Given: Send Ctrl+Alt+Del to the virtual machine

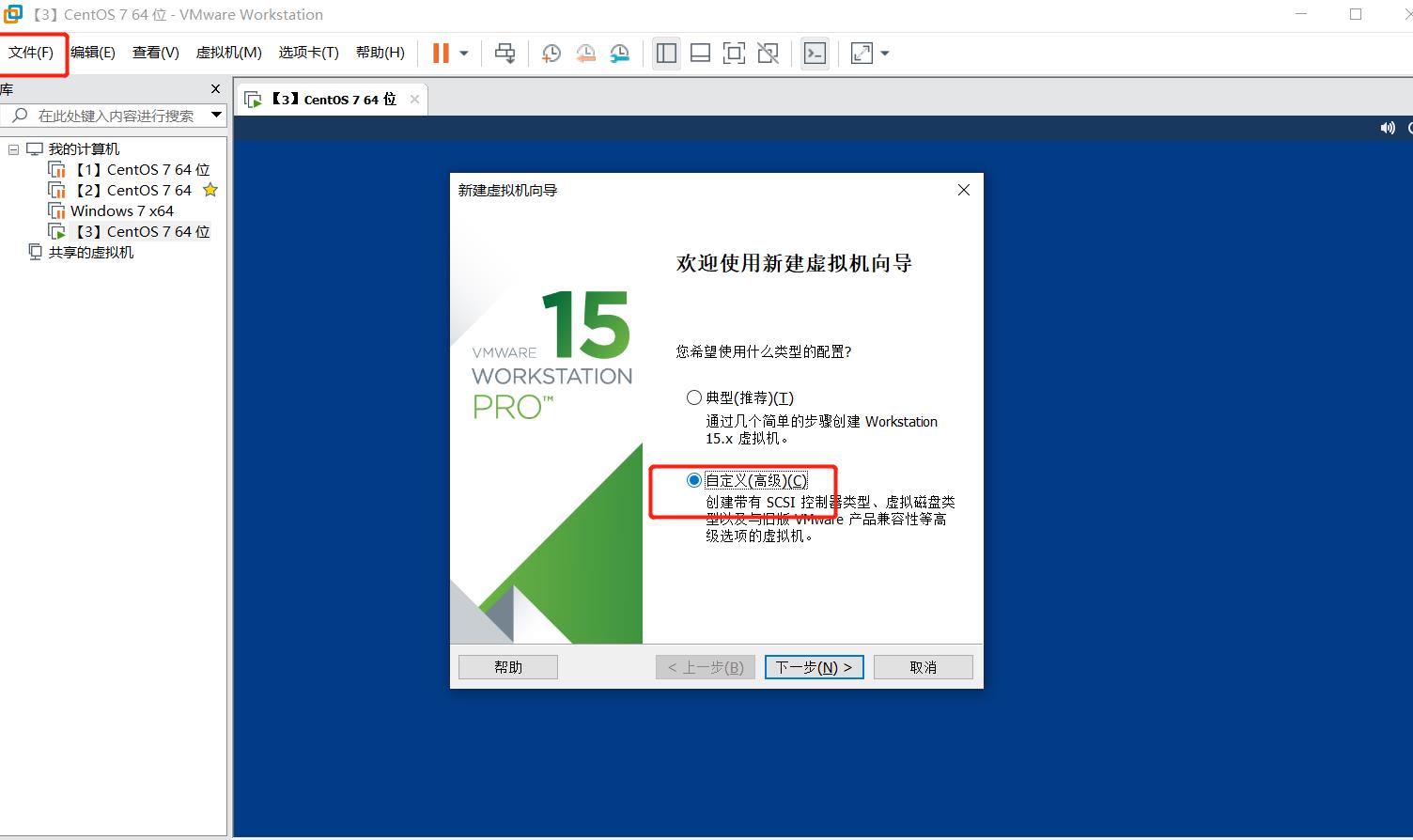Looking at the screenshot, I should click(505, 53).
